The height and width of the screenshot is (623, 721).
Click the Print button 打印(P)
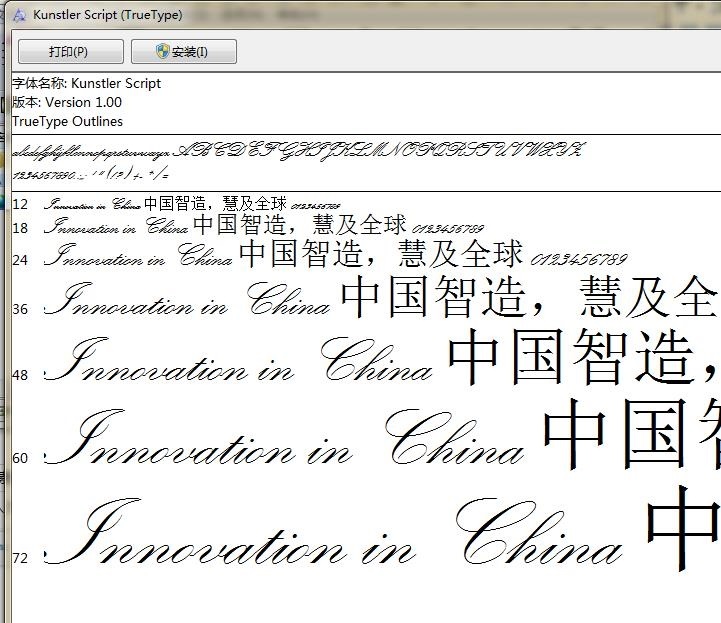(x=71, y=51)
